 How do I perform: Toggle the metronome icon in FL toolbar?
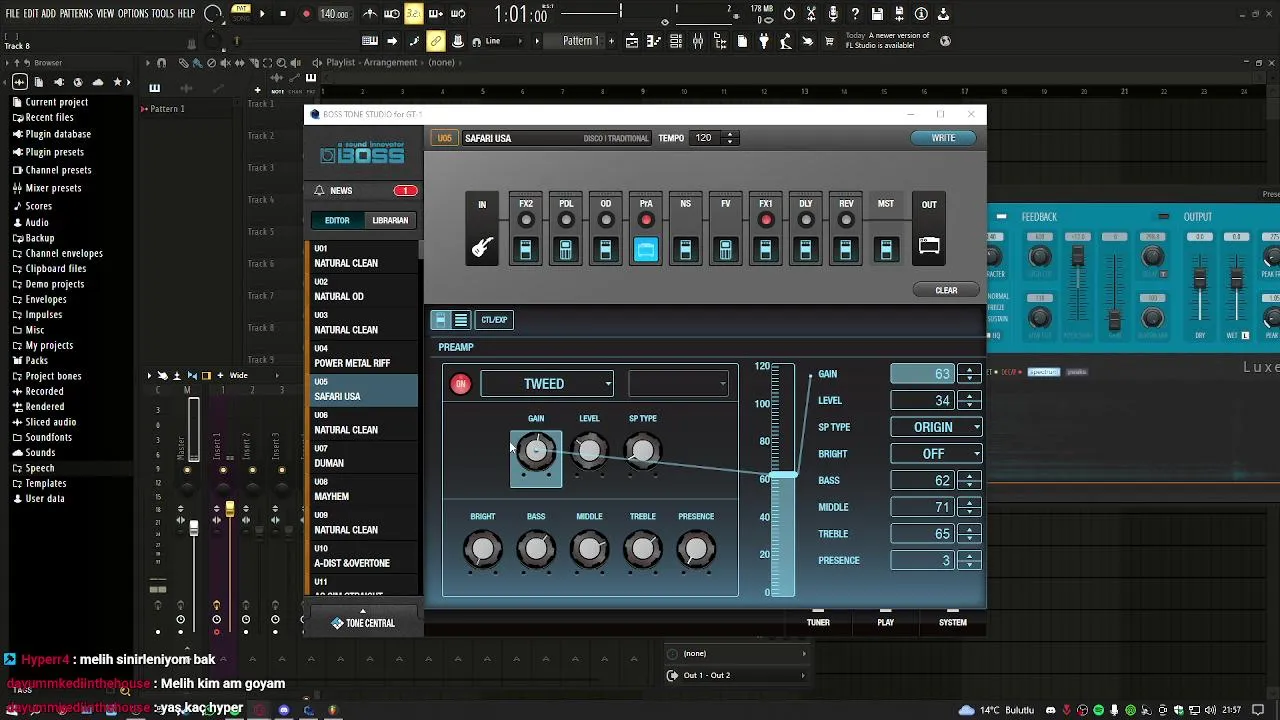[x=370, y=14]
